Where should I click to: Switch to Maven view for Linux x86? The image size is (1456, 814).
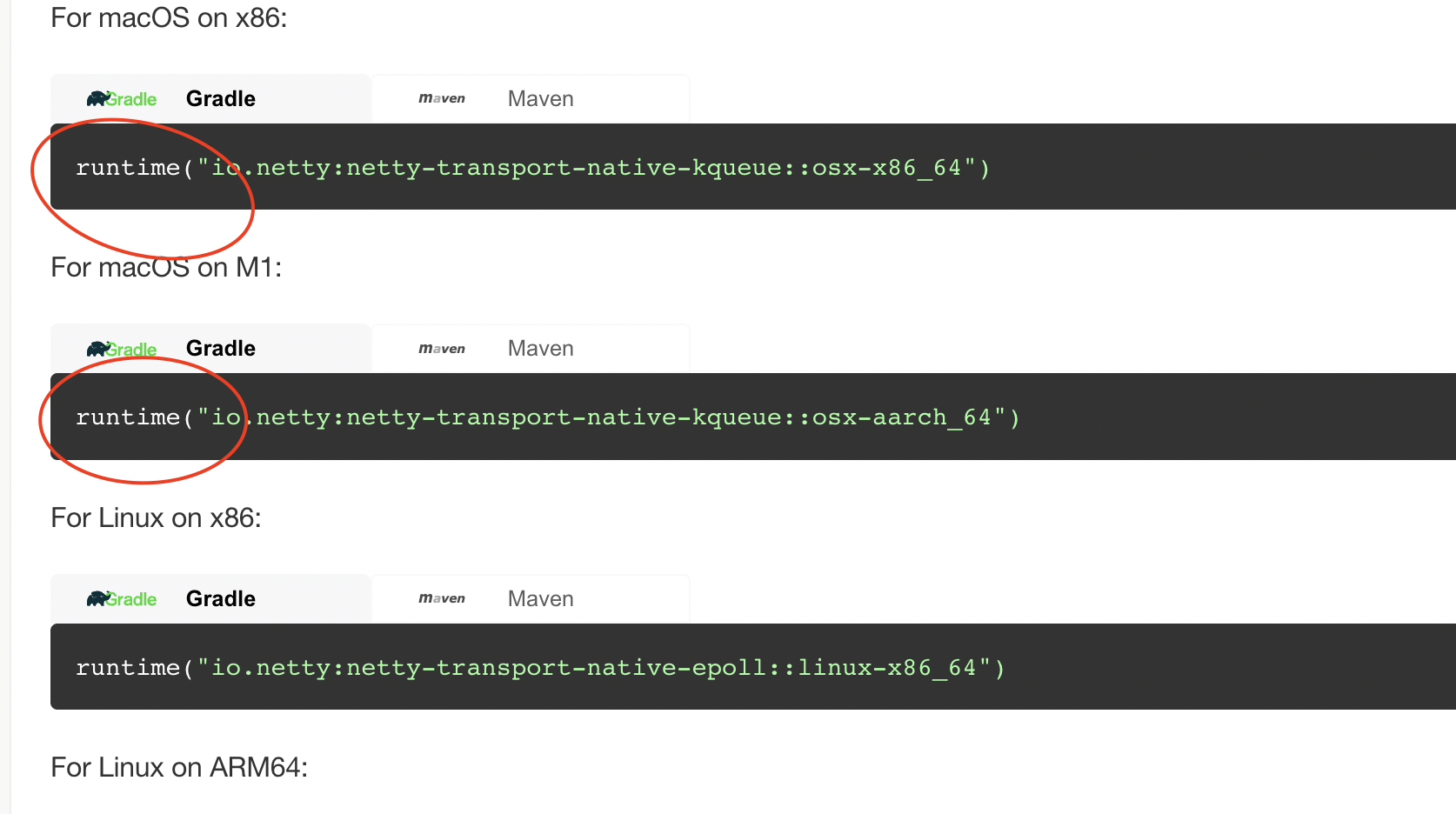[x=531, y=598]
